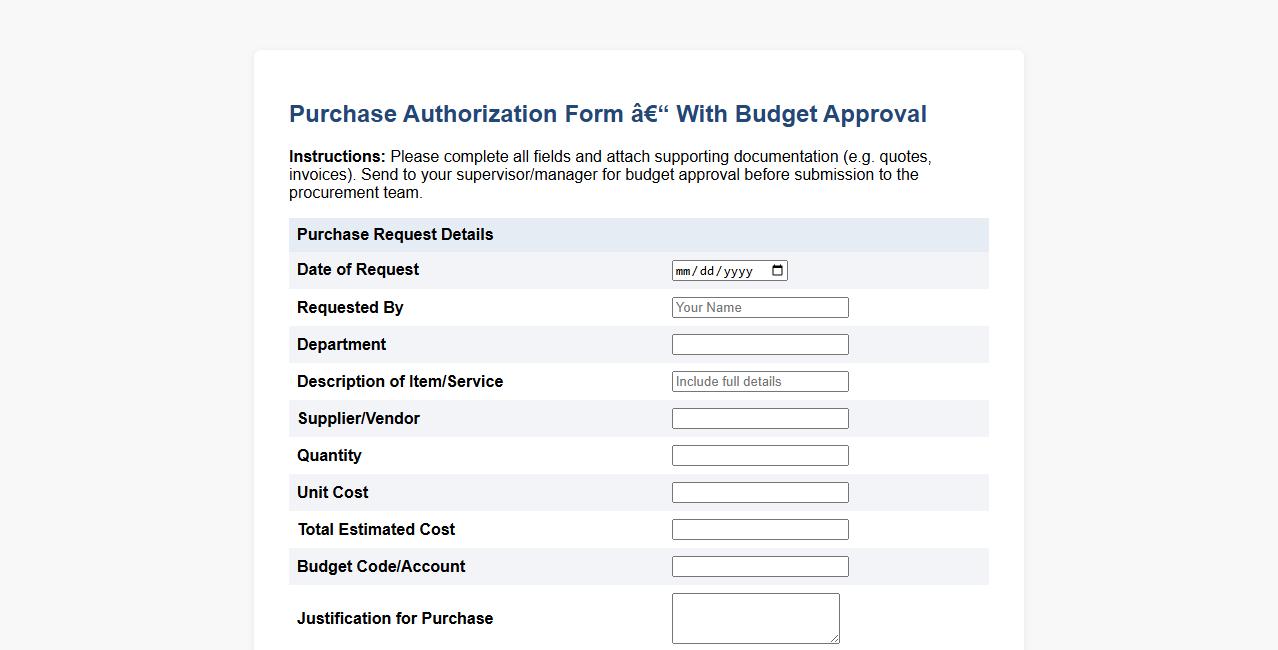Screen dimensions: 1278x650
Task: Select the Description of Item/Service label
Action: [x=400, y=381]
